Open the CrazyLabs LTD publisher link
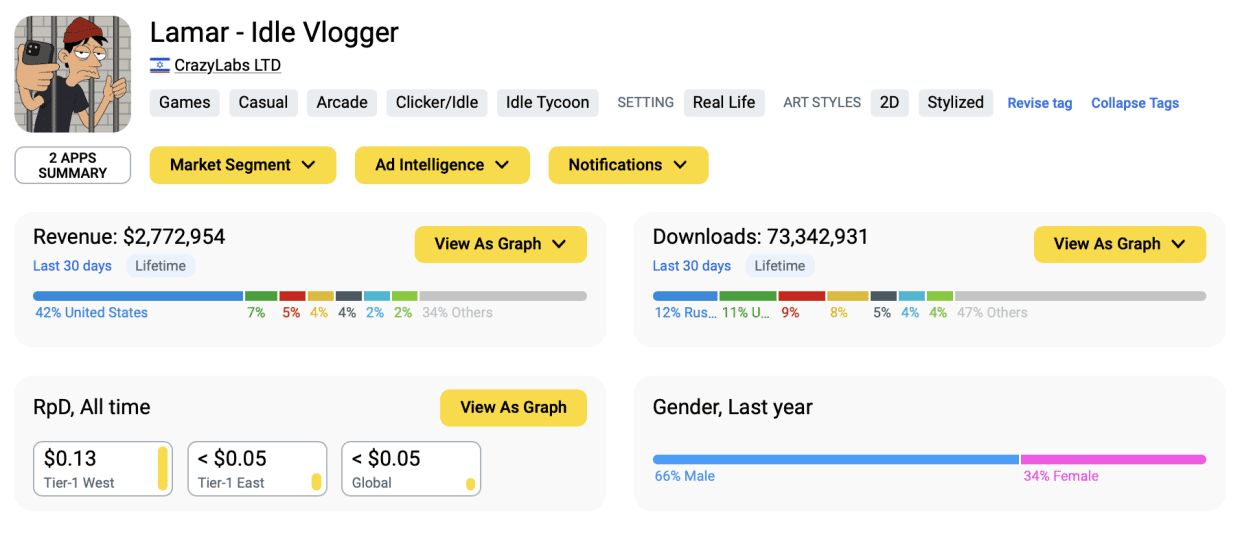The image size is (1240, 533). (227, 65)
